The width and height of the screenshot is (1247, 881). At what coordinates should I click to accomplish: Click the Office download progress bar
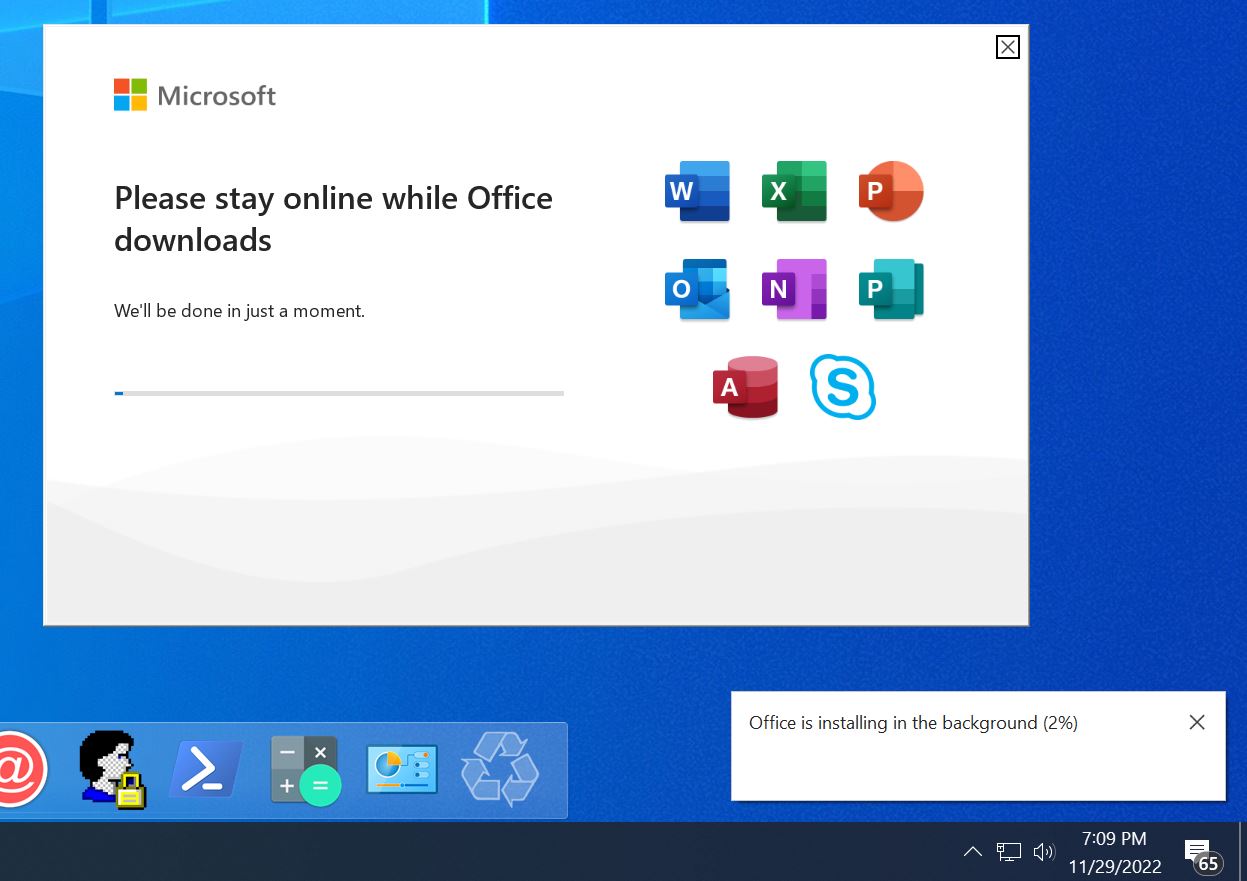[x=339, y=393]
